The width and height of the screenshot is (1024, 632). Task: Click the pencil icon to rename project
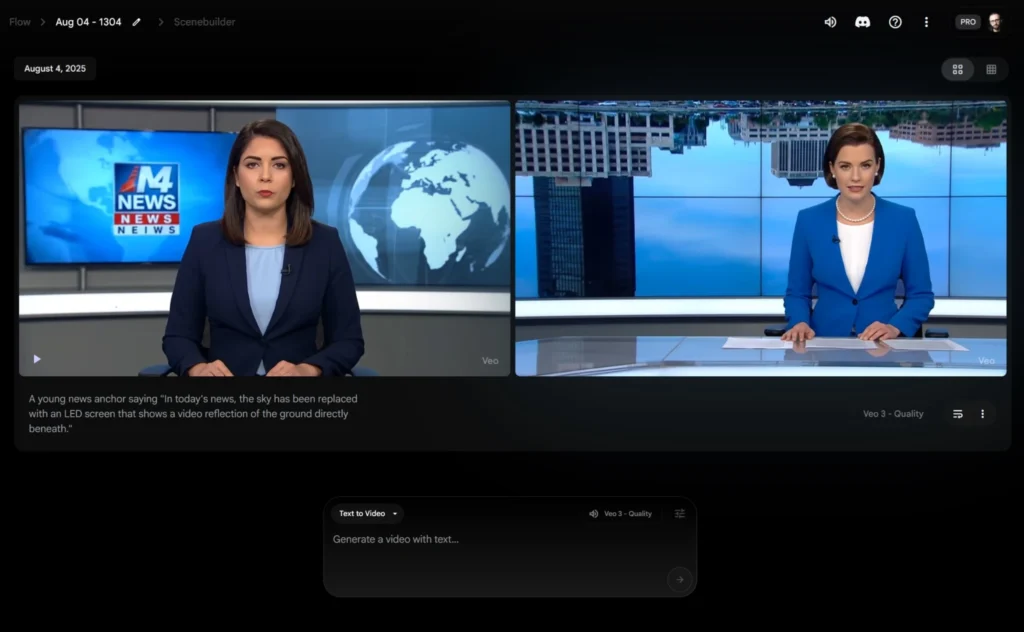tap(137, 22)
